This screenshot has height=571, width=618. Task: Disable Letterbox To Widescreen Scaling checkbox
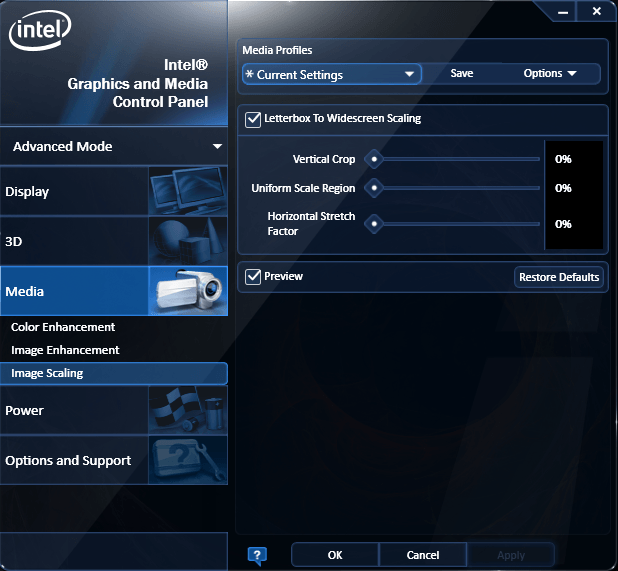[253, 119]
